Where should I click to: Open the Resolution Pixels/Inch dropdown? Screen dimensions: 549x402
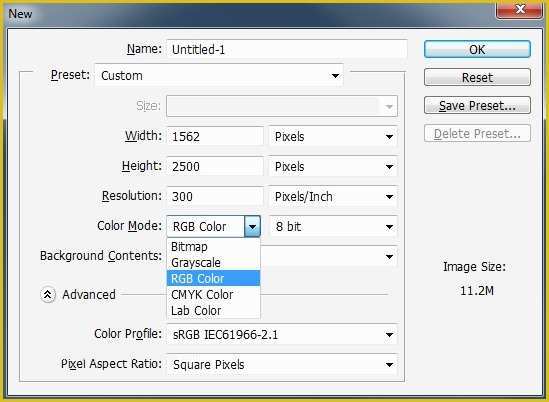click(333, 196)
